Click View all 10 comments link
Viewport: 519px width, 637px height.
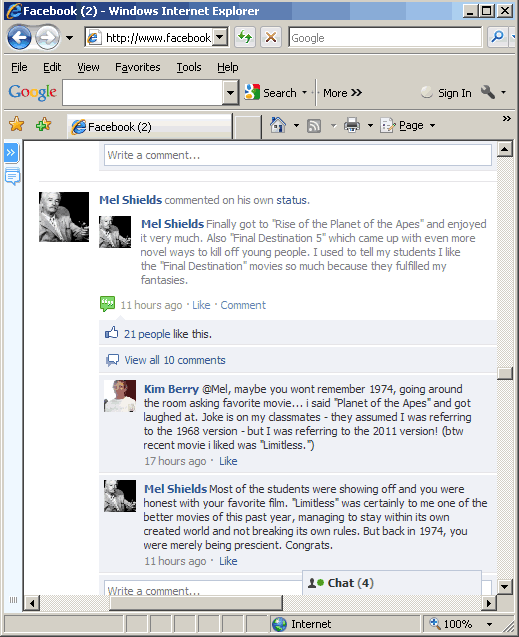[175, 360]
